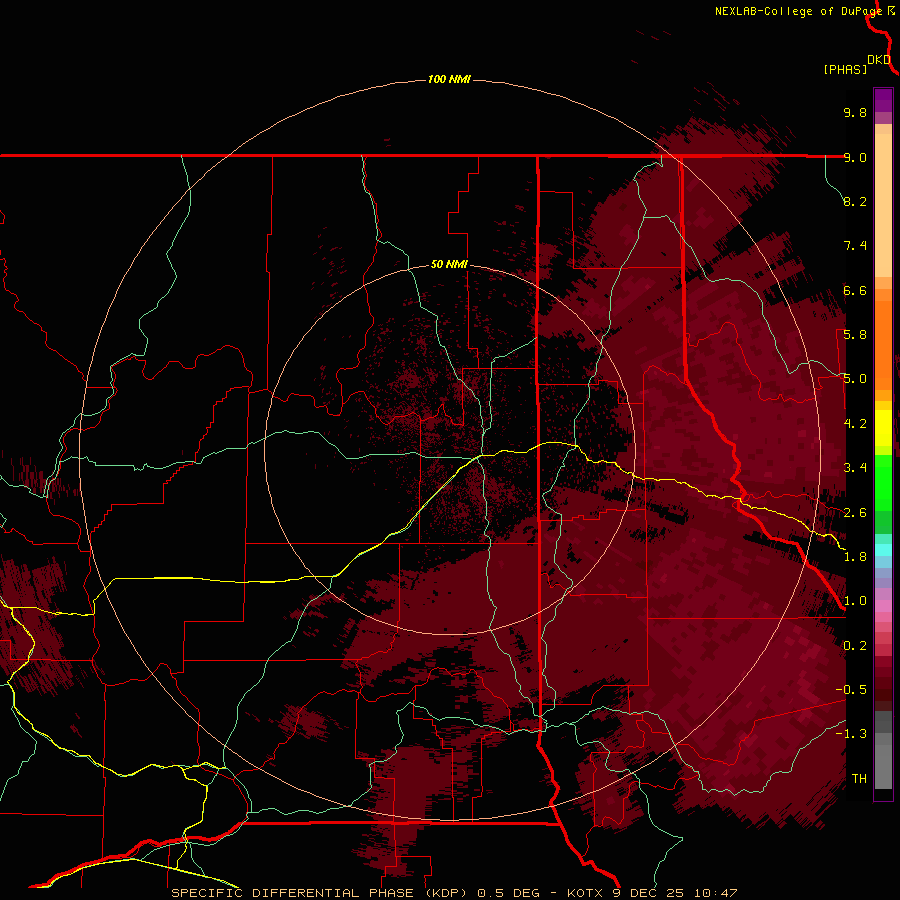Pick the yellow segment of the color bar
Screen dimensions: 900x900
(883, 428)
